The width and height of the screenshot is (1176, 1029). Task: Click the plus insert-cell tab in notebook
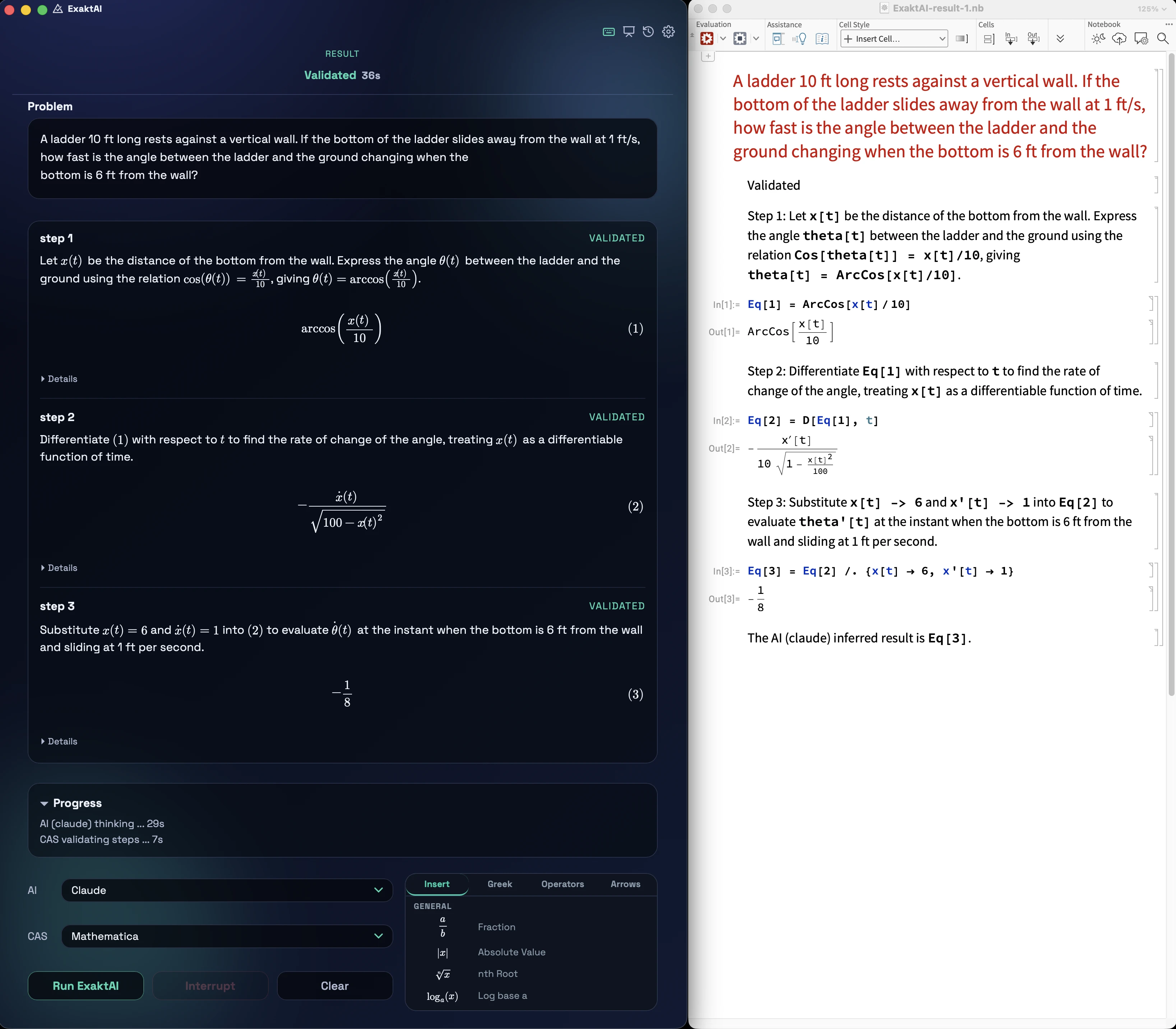tap(708, 56)
